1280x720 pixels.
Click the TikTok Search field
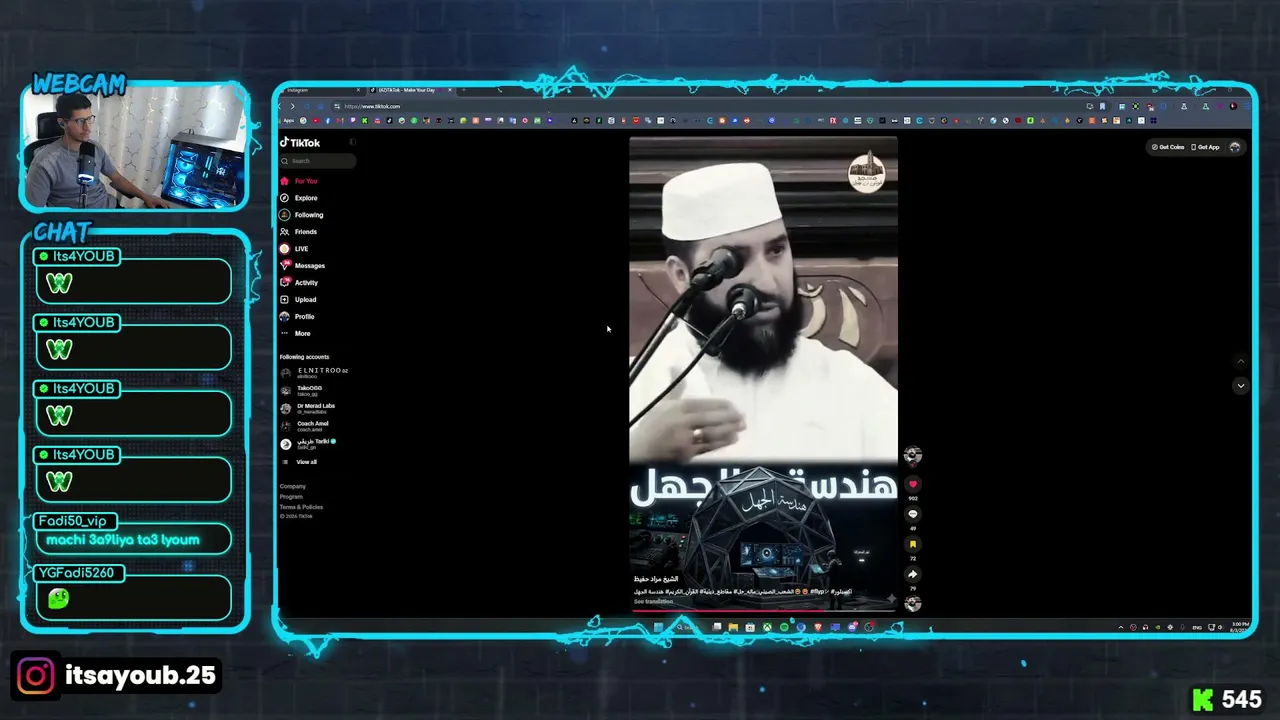click(x=318, y=161)
